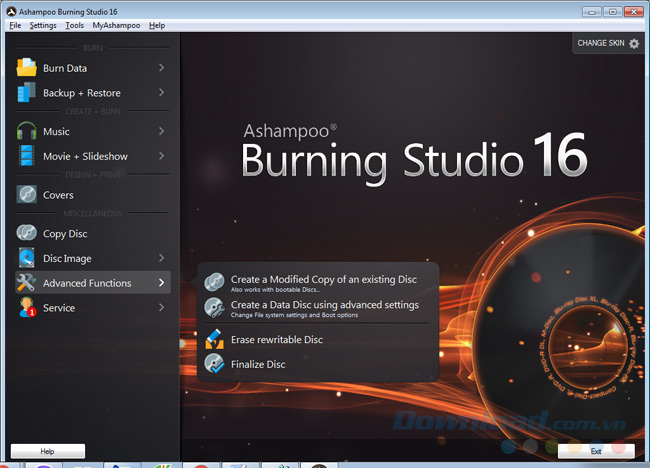The image size is (650, 468).
Task: Open the Settings menu
Action: (43, 25)
